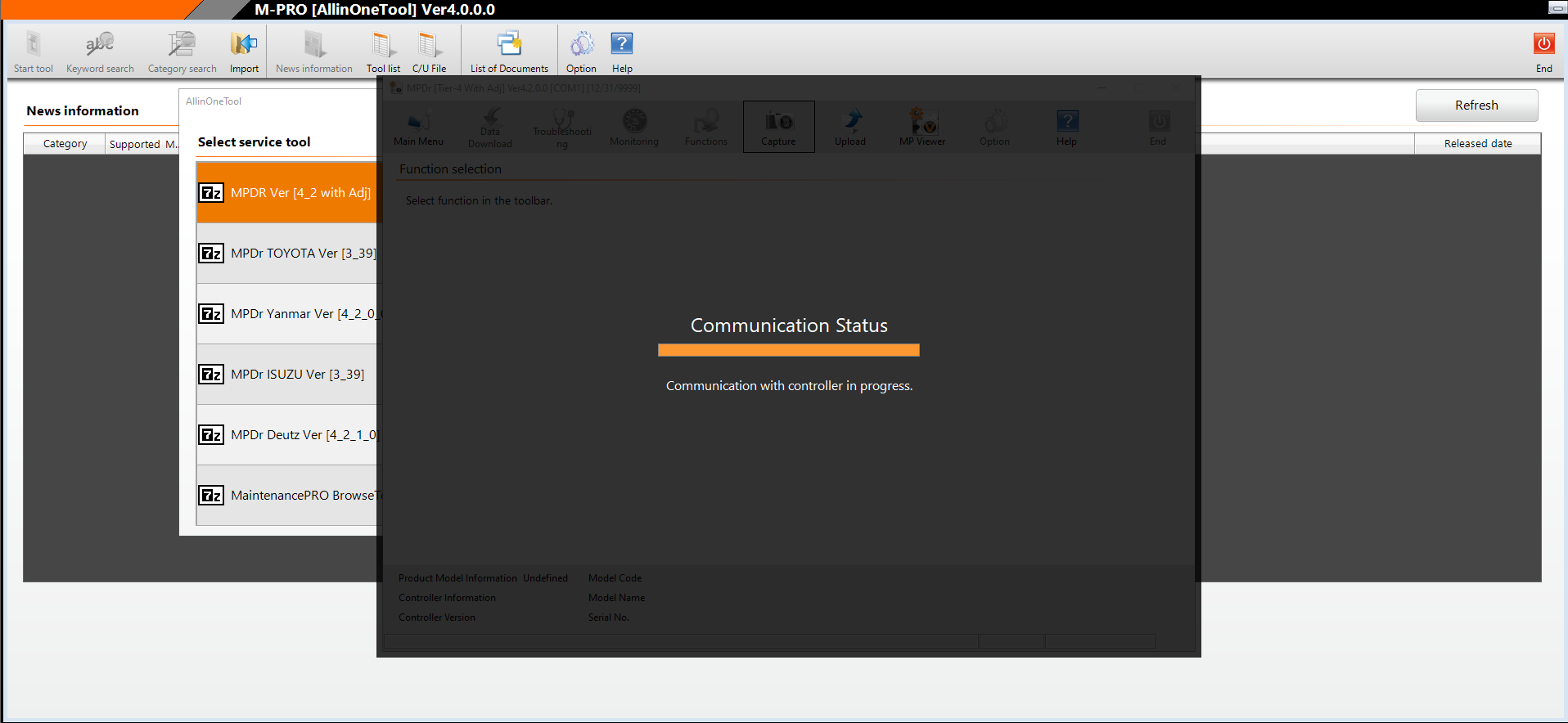Screen dimensions: 1568x723
Task: Open Data Download in MPDr window
Action: 489,127
